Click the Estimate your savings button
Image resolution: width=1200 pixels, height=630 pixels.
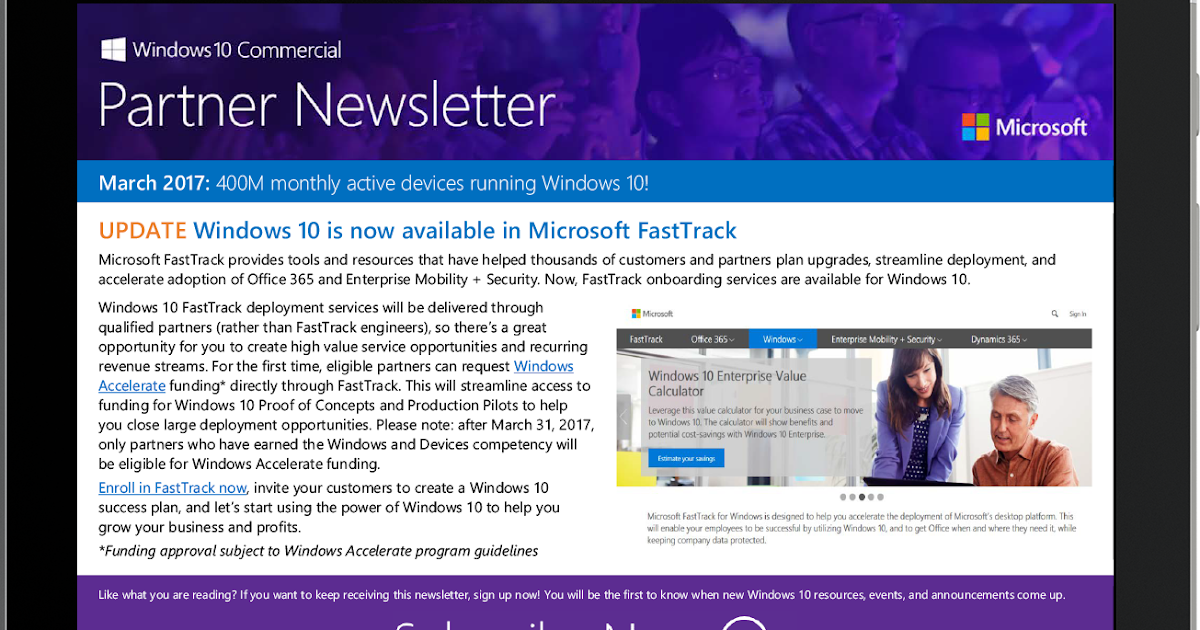point(686,458)
